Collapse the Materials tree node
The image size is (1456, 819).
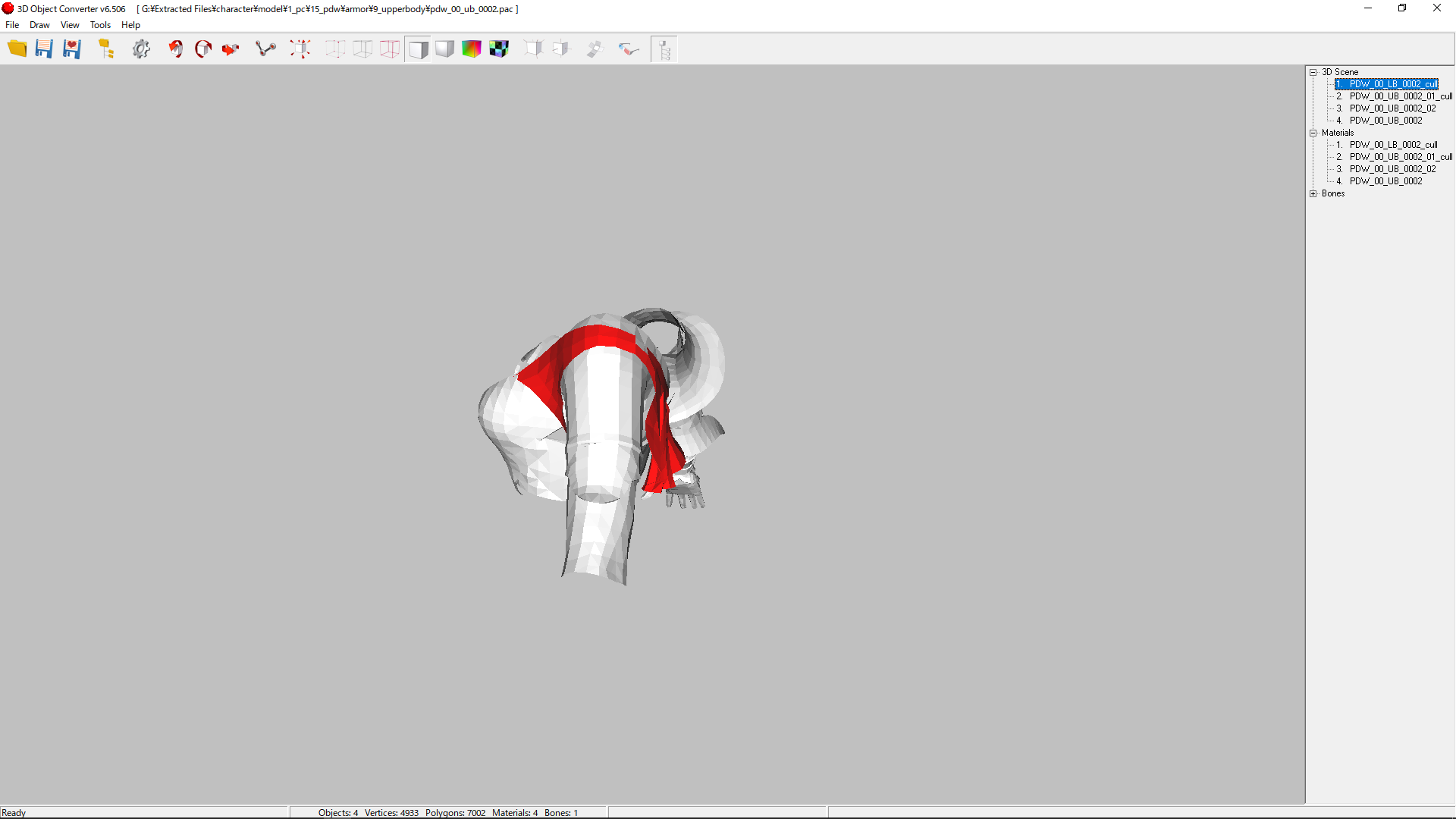coord(1313,133)
